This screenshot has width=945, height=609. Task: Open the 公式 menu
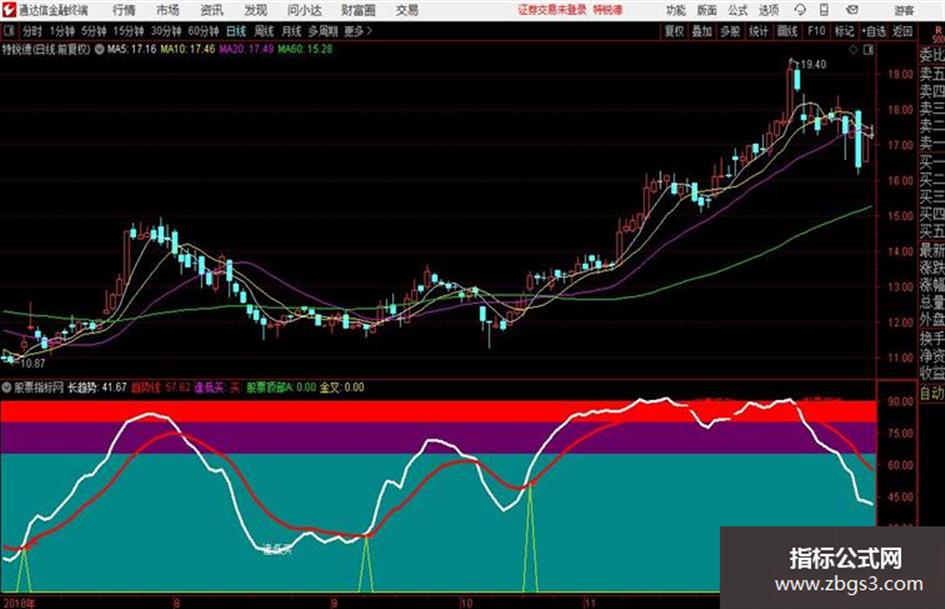click(738, 10)
